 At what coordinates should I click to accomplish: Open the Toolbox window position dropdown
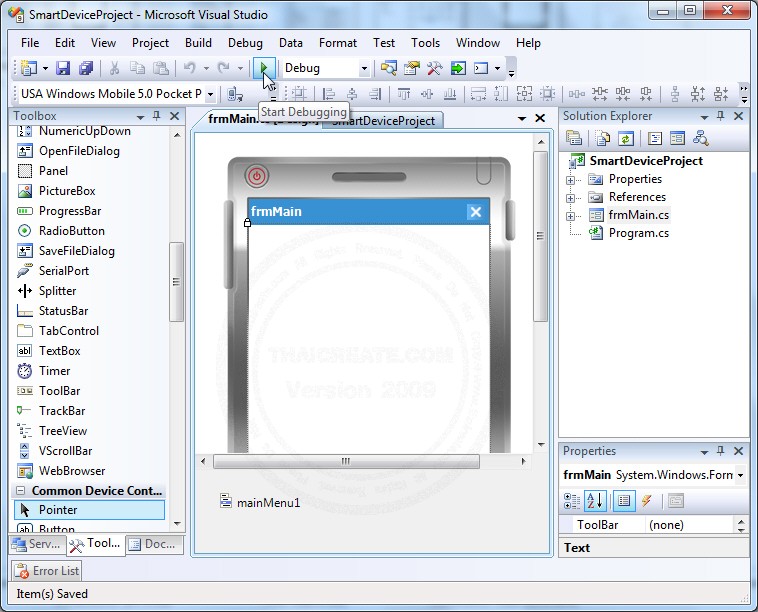tap(140, 117)
